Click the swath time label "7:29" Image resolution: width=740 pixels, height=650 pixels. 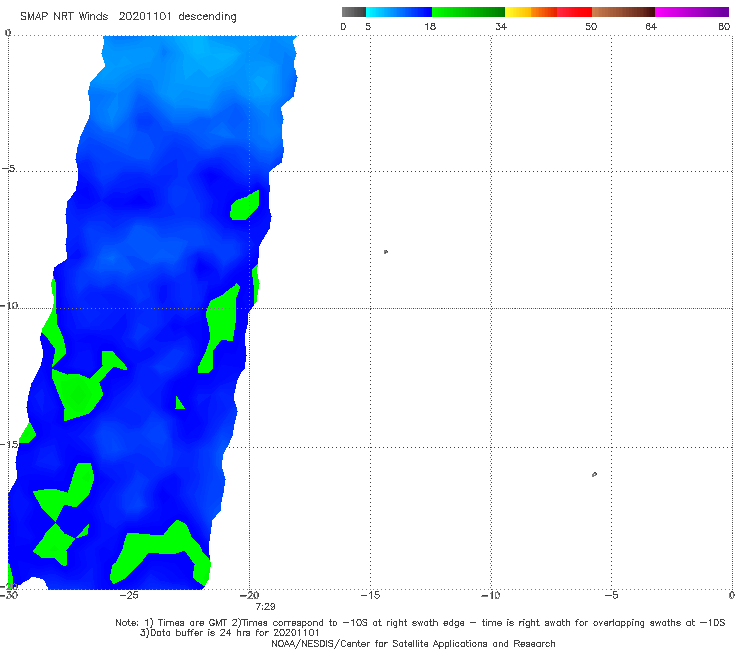265,607
